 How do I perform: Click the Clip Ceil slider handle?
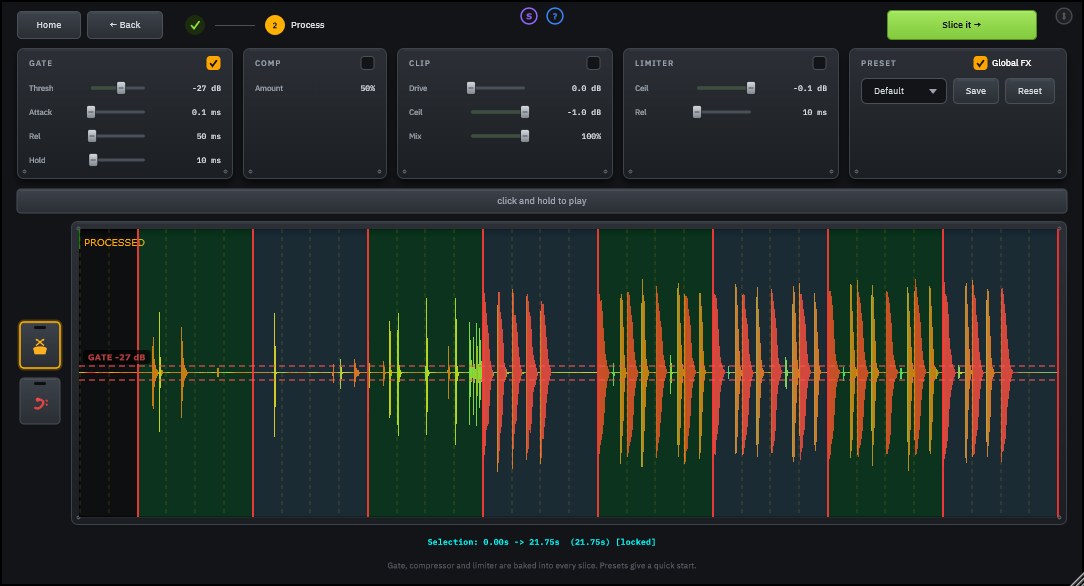point(525,112)
